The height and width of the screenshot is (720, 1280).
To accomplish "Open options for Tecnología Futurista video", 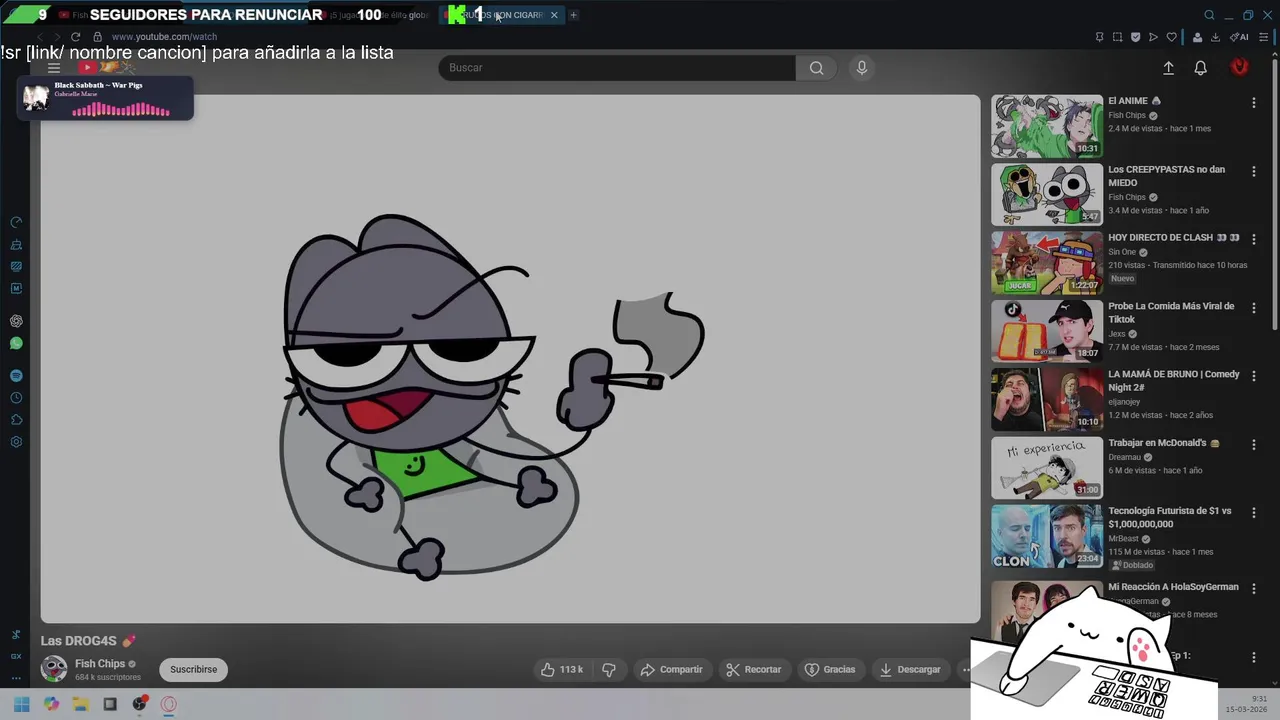I will click(1254, 513).
